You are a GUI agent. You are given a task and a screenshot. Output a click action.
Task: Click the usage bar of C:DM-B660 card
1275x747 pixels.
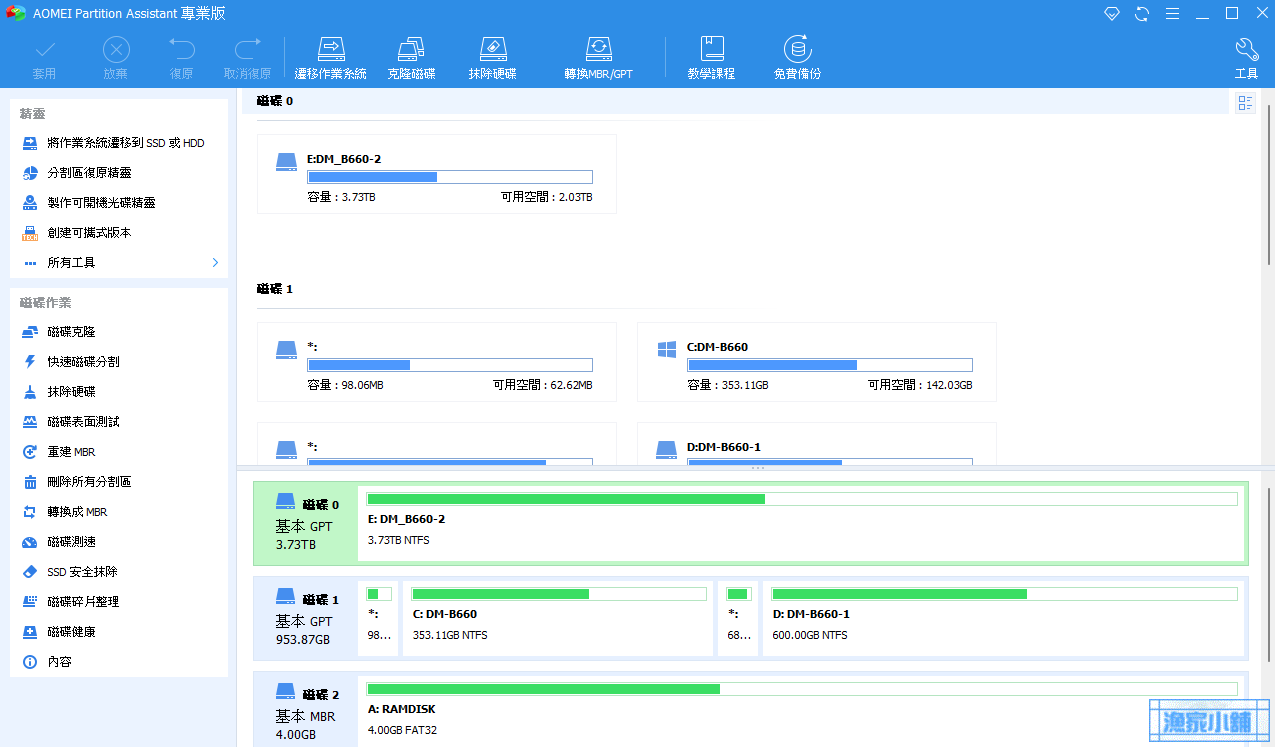click(x=830, y=365)
